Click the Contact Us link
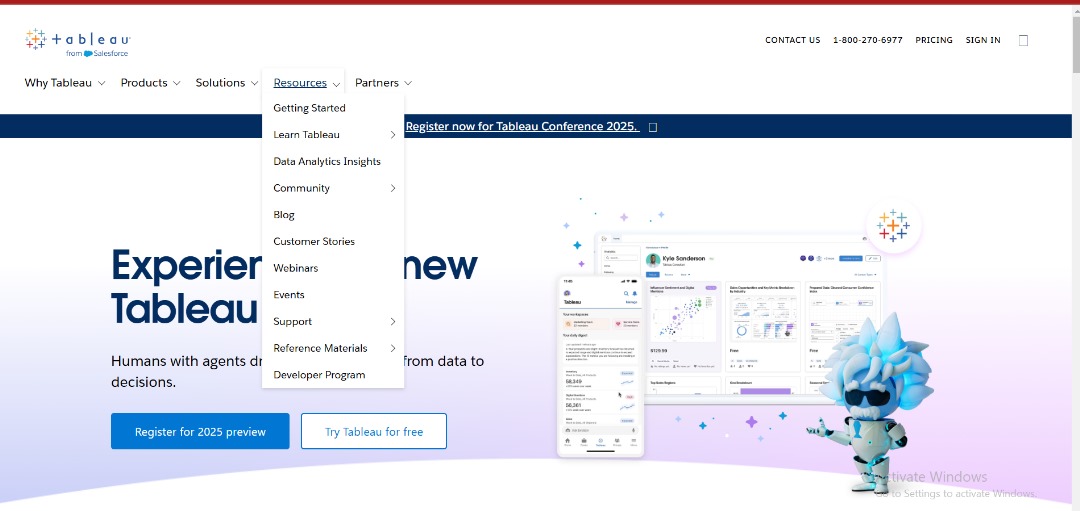Image resolution: width=1080 pixels, height=511 pixels. (793, 41)
